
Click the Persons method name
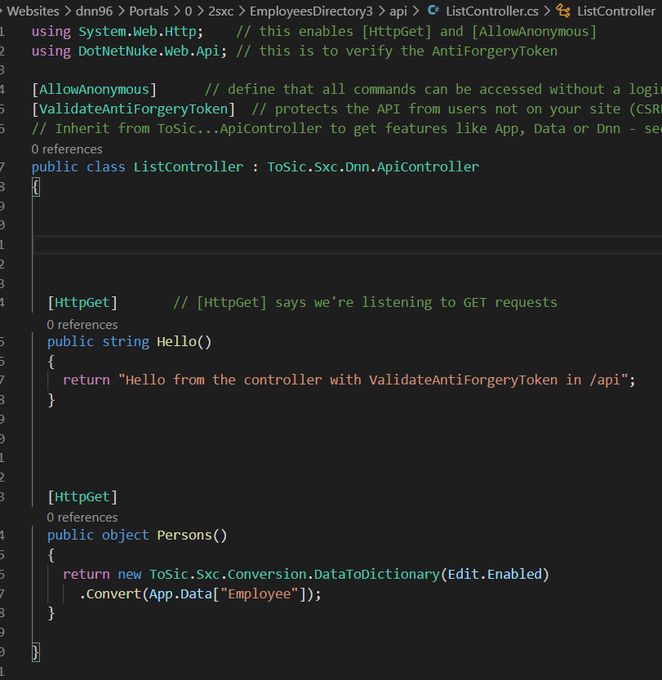coord(184,535)
